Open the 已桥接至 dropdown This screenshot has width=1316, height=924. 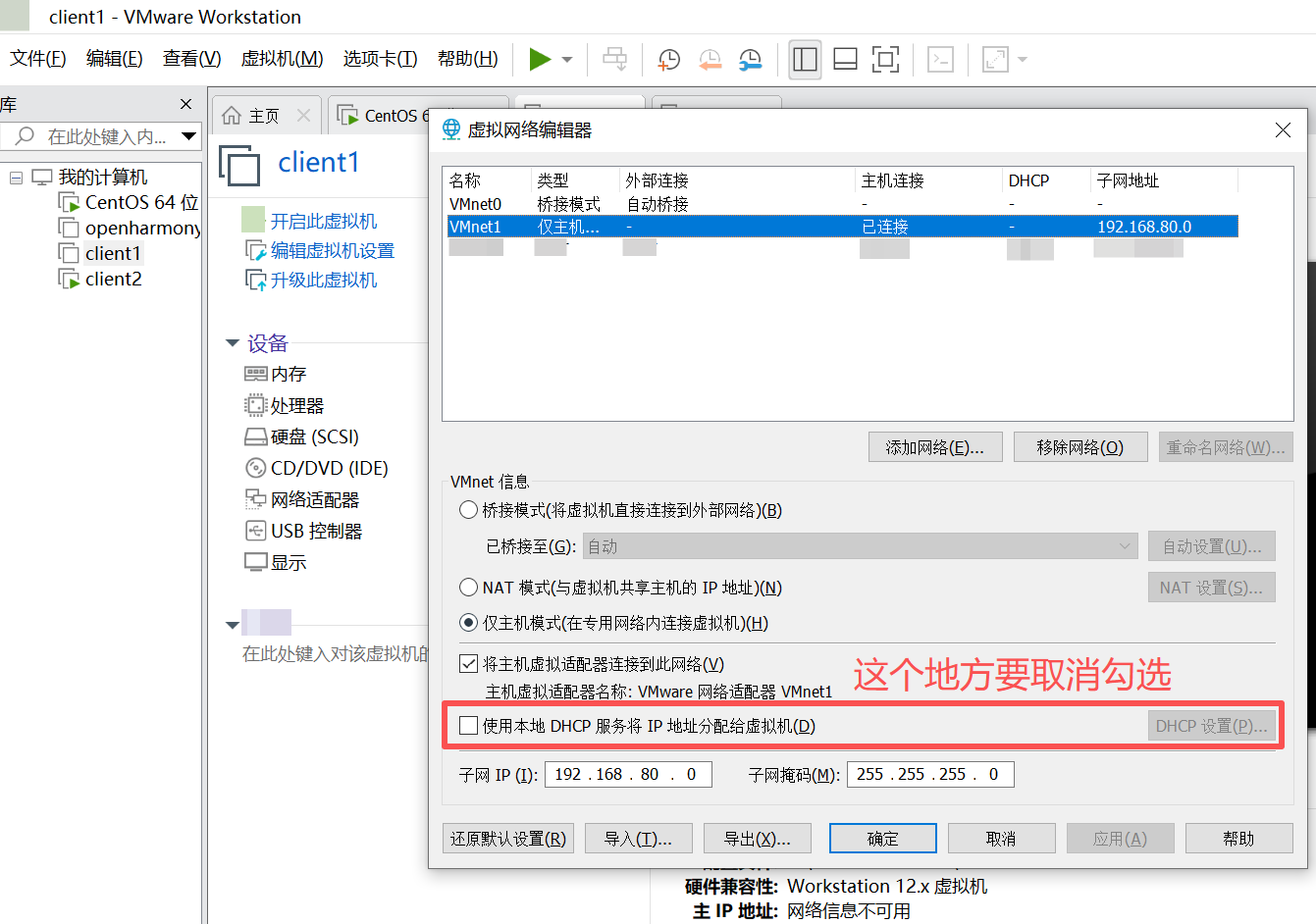pos(860,546)
